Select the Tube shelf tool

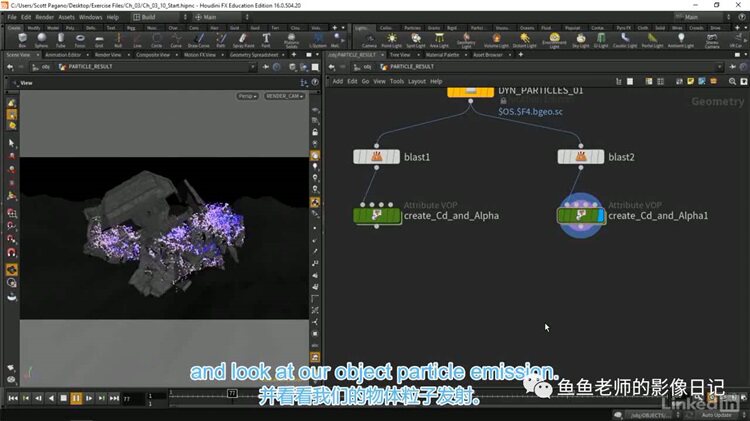coord(61,40)
